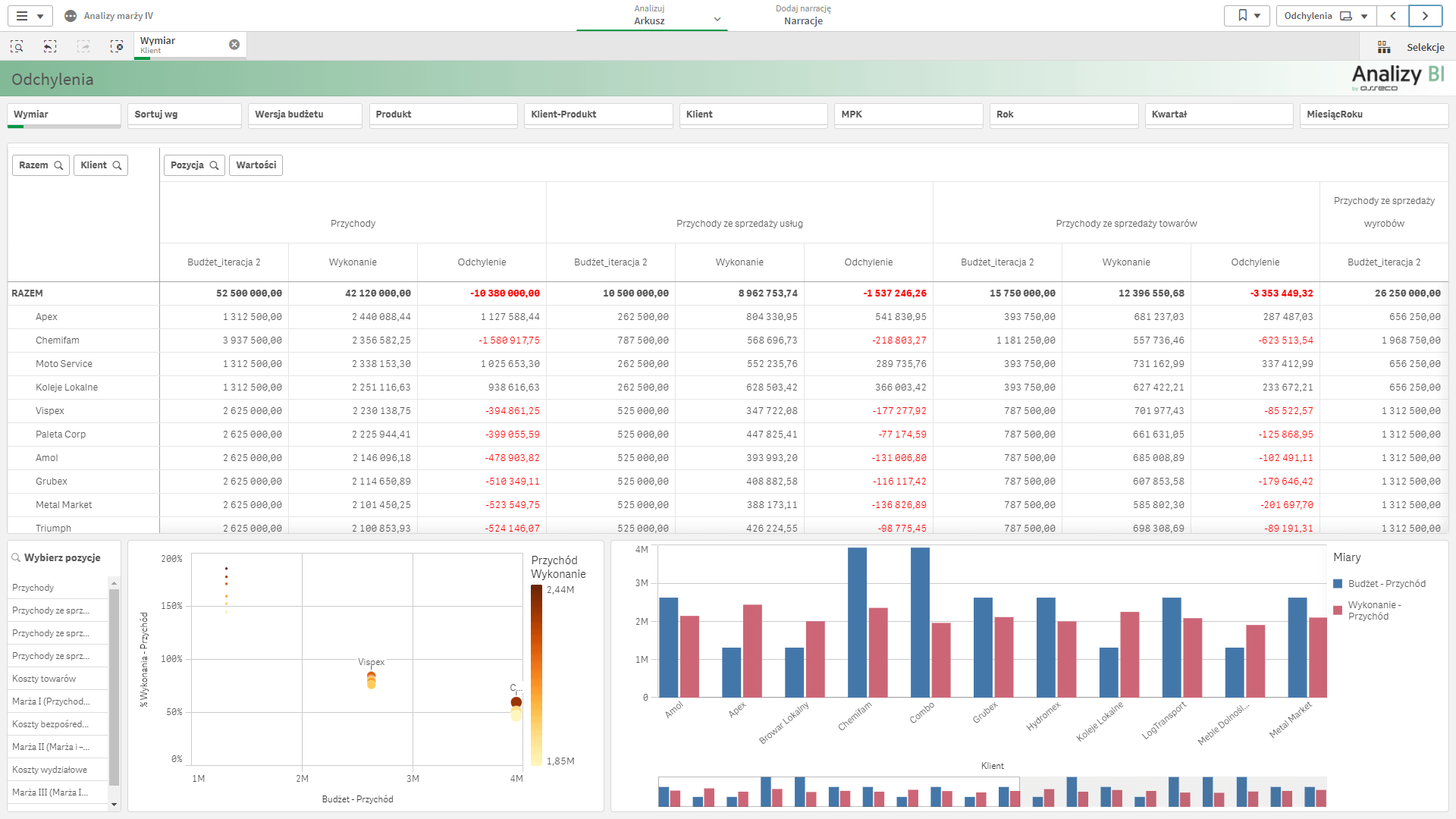Viewport: 1456px width, 819px height.
Task: Remove the Wymiar Klient selection
Action: (x=234, y=45)
